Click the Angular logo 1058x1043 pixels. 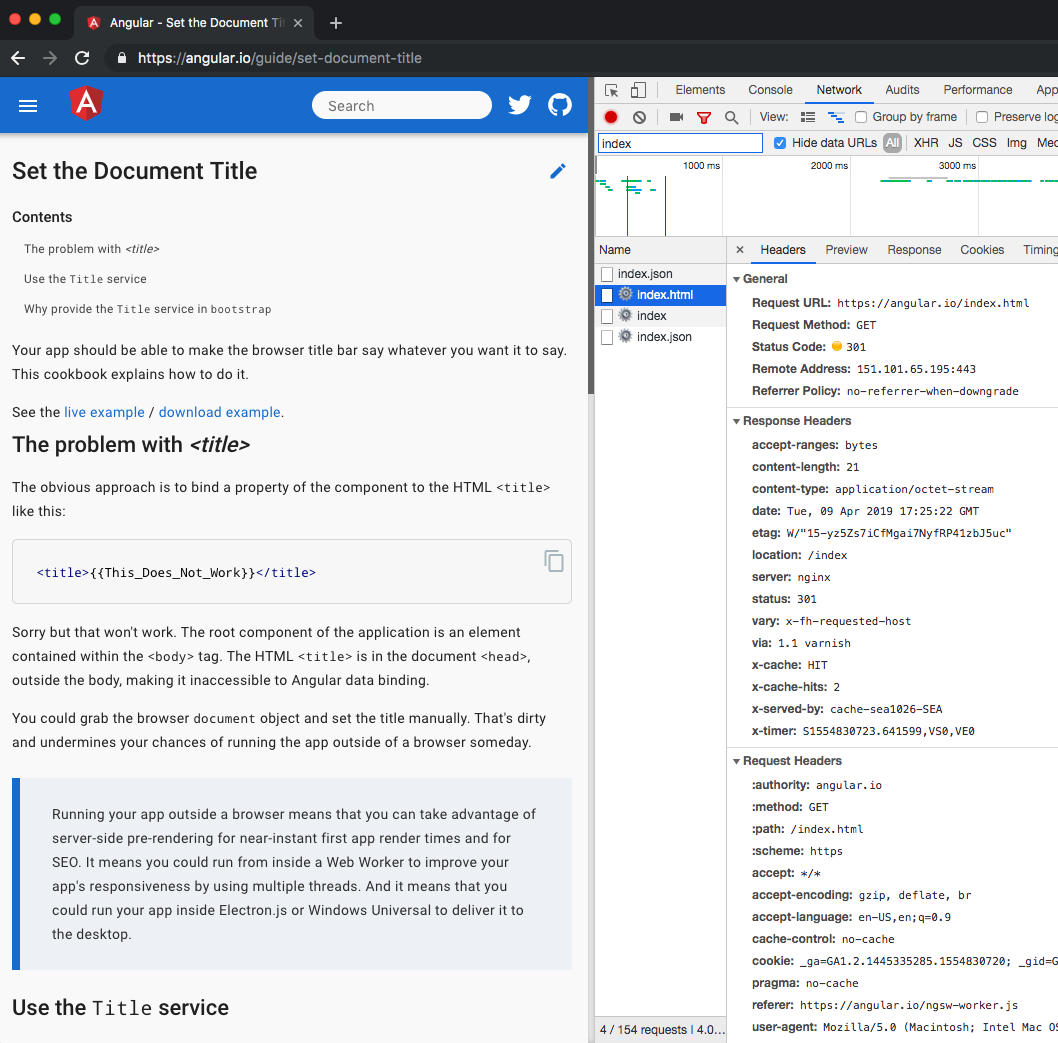(86, 104)
